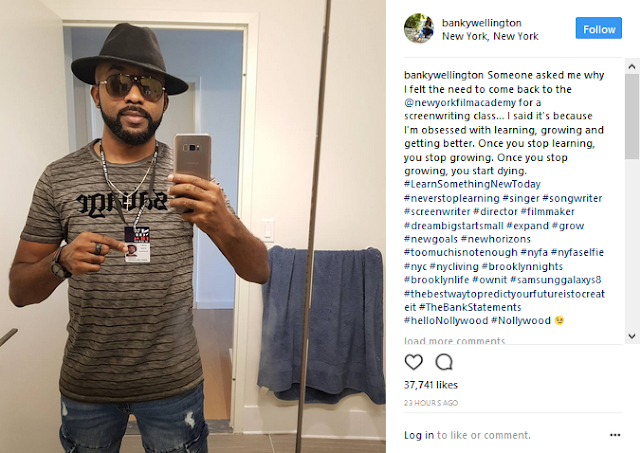Open the comment speech bubble icon
640x453 pixels.
(444, 362)
